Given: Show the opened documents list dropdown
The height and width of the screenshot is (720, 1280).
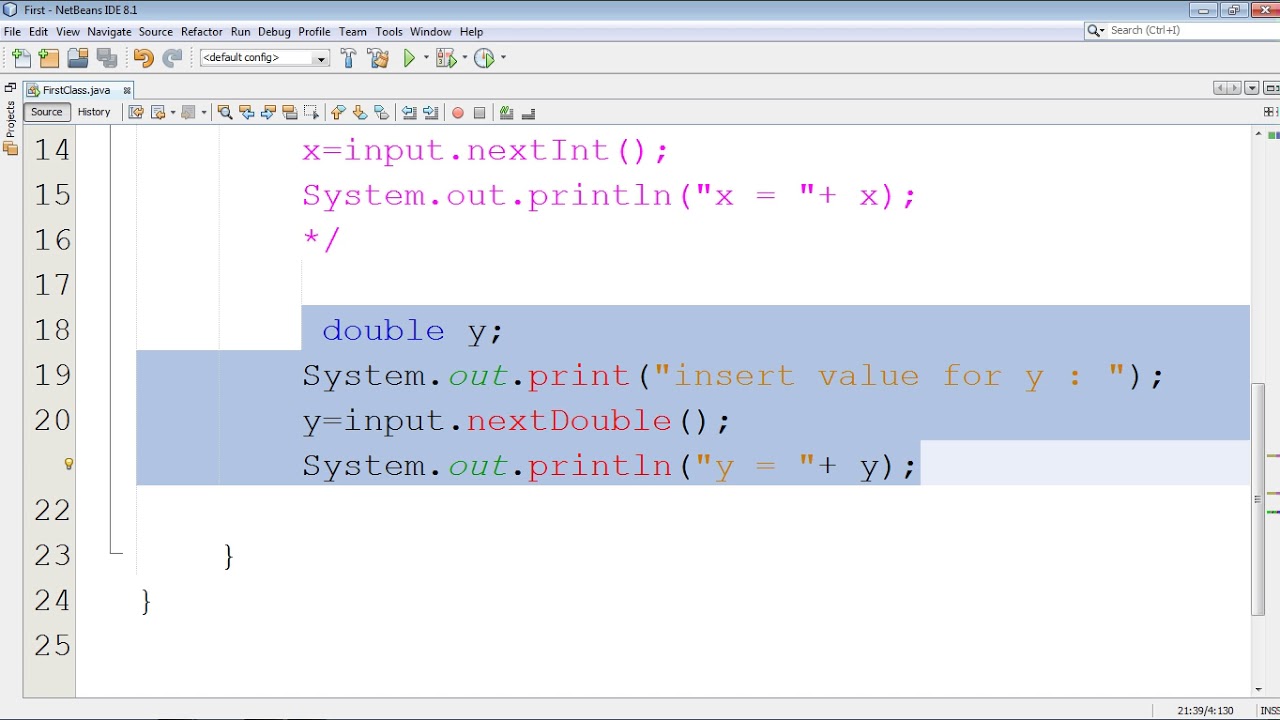Looking at the screenshot, I should click(x=1252, y=89).
